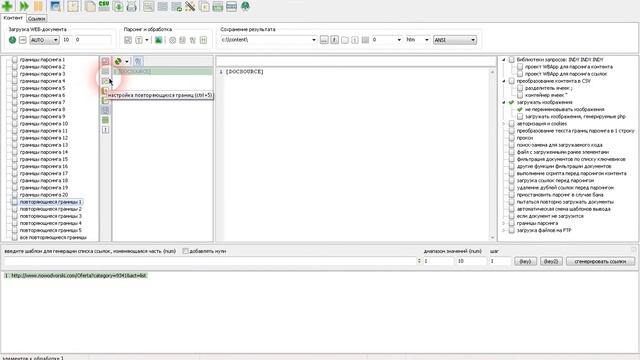This screenshot has width=640, height=360.
Task: Select 'границы парсинга 20' tree row
Action: point(44,195)
